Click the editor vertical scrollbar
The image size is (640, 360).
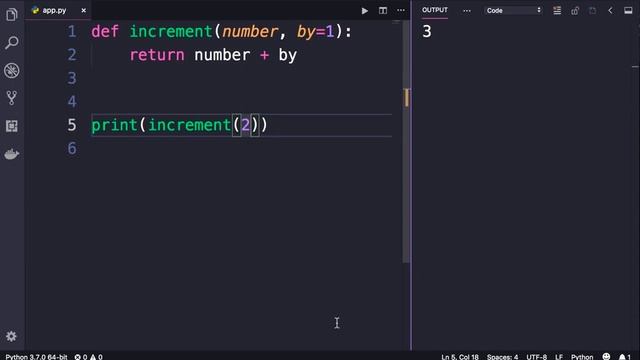(x=406, y=141)
